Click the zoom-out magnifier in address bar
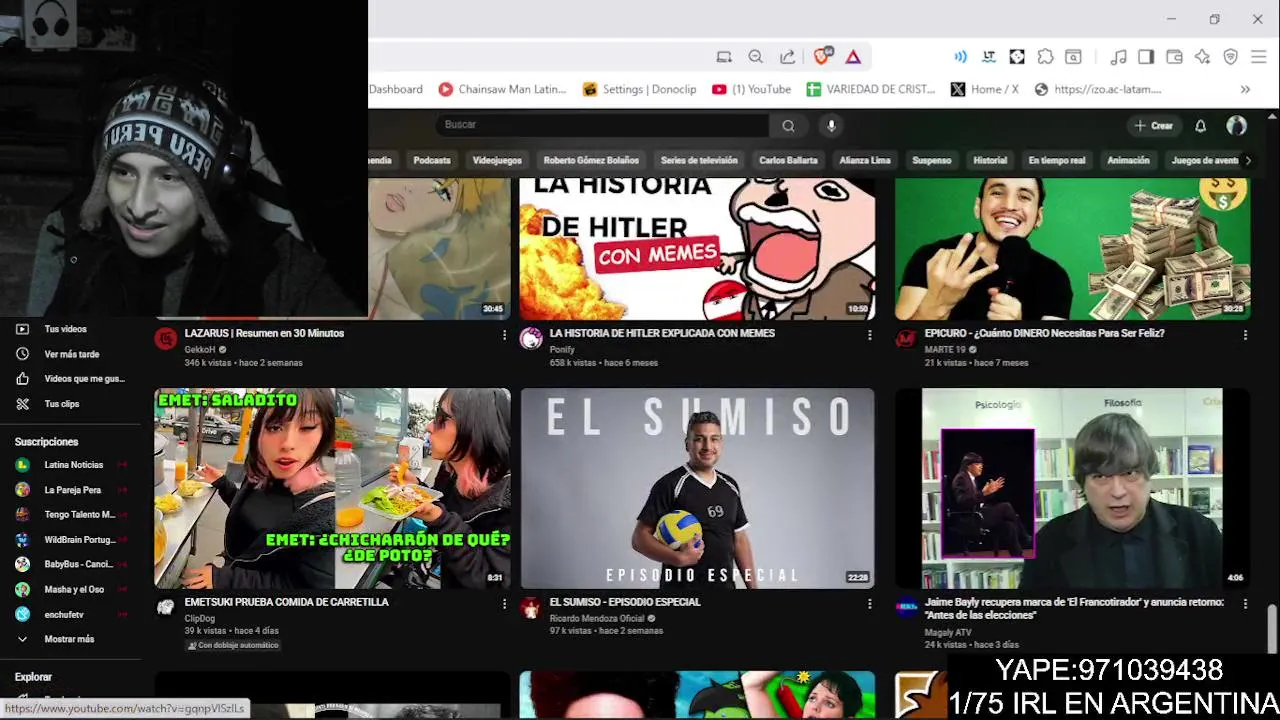Screen dimensions: 1280x720 (x=756, y=57)
